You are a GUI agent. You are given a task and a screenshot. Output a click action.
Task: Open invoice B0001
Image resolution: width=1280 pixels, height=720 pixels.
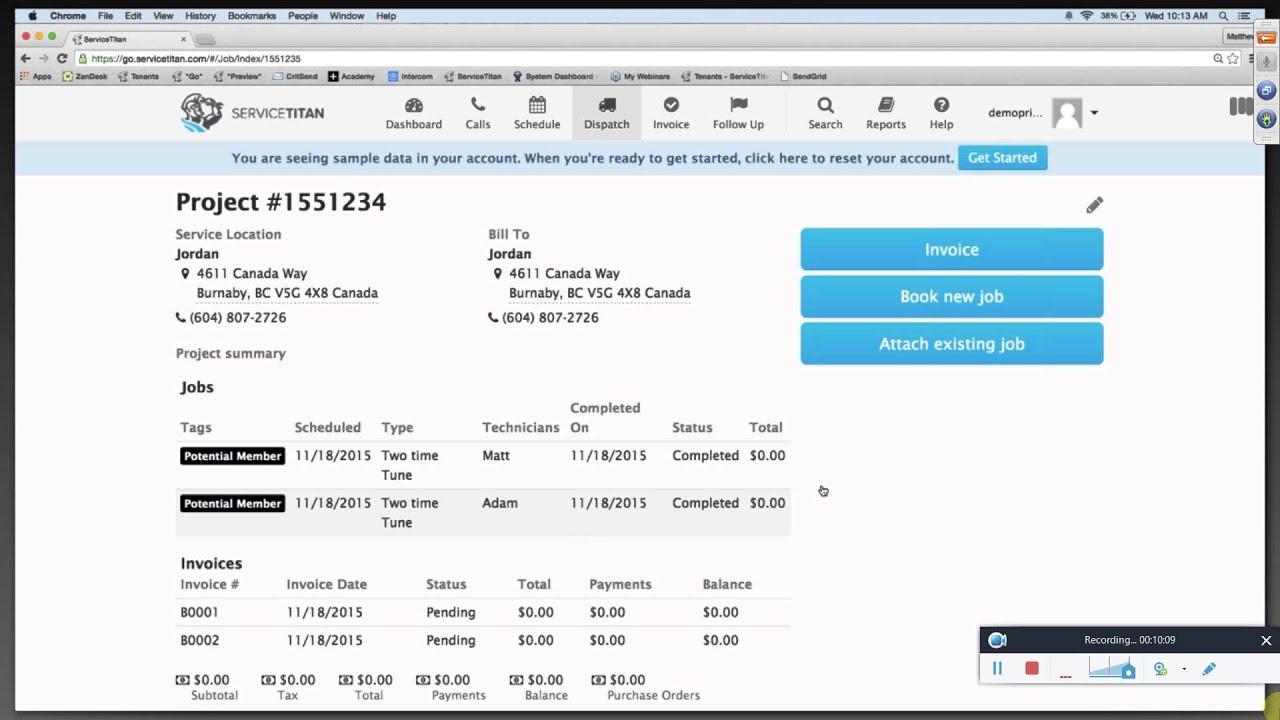coord(199,612)
